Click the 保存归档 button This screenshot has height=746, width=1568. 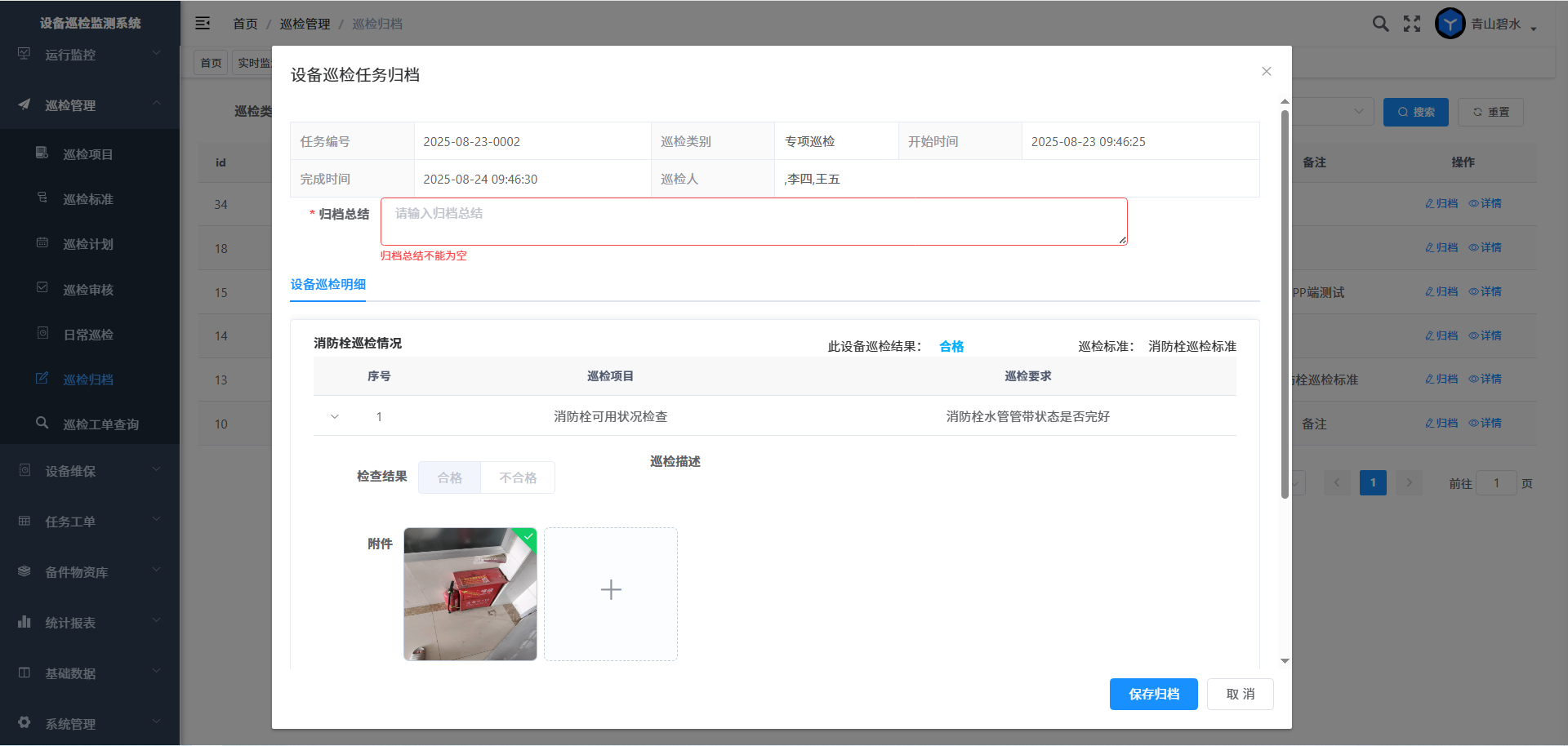[1153, 694]
